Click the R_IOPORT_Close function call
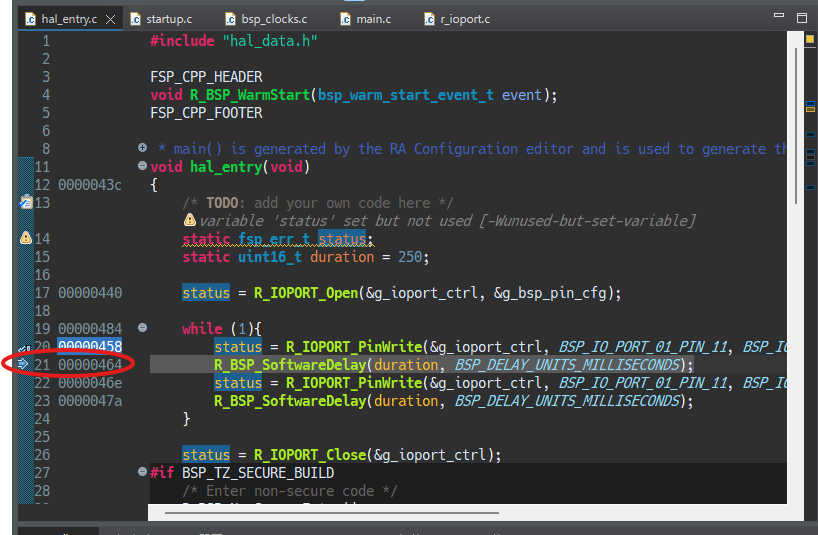818x535 pixels. point(310,455)
